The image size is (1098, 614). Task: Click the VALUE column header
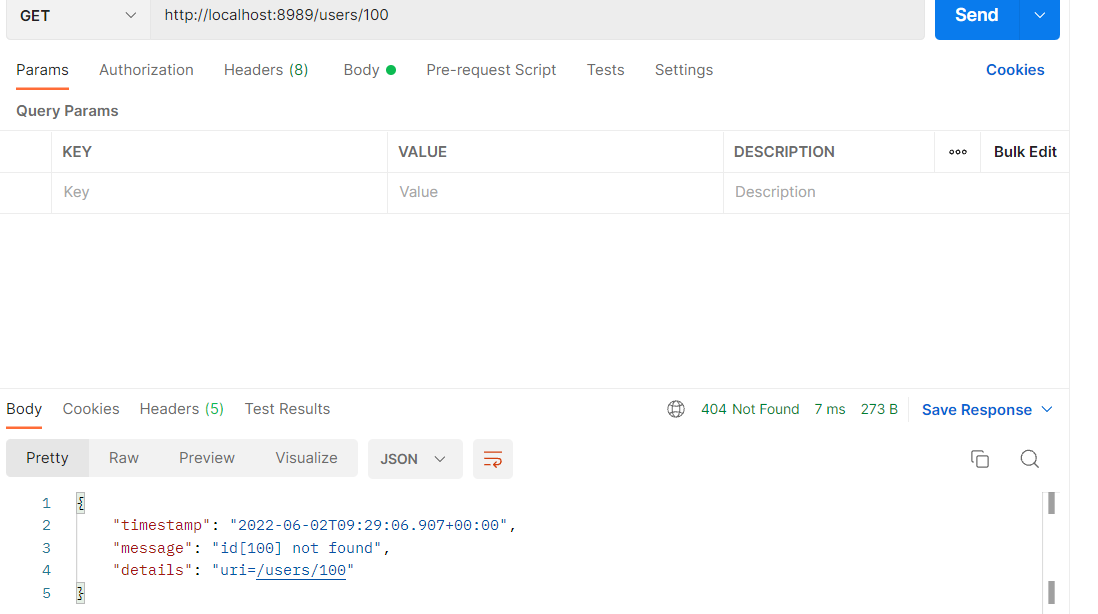pyautogui.click(x=422, y=152)
